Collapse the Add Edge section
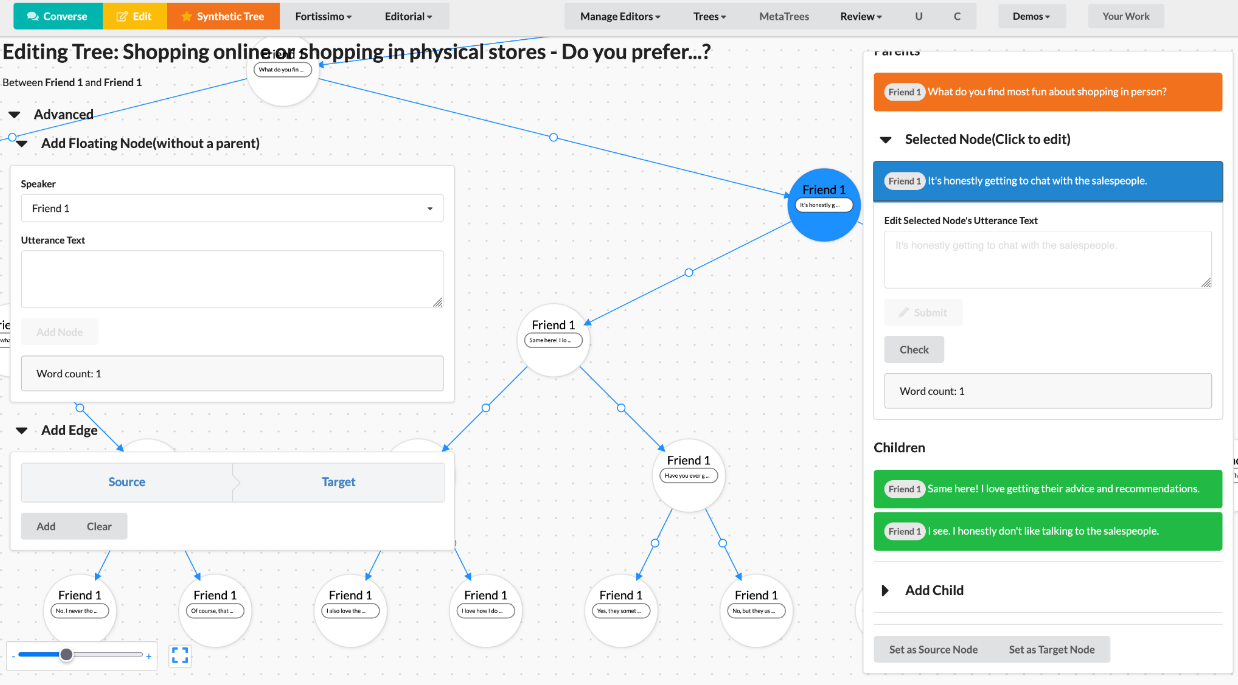The width and height of the screenshot is (1238, 685). pos(21,431)
